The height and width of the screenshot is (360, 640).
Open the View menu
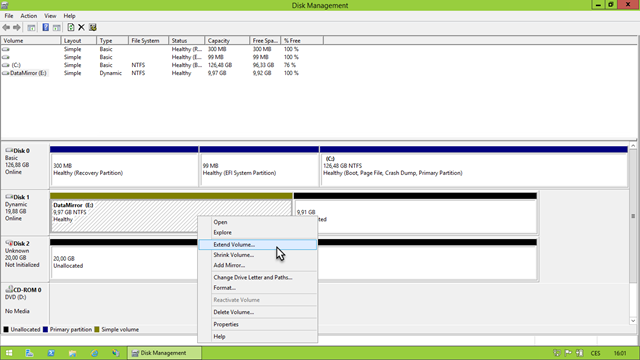50,16
